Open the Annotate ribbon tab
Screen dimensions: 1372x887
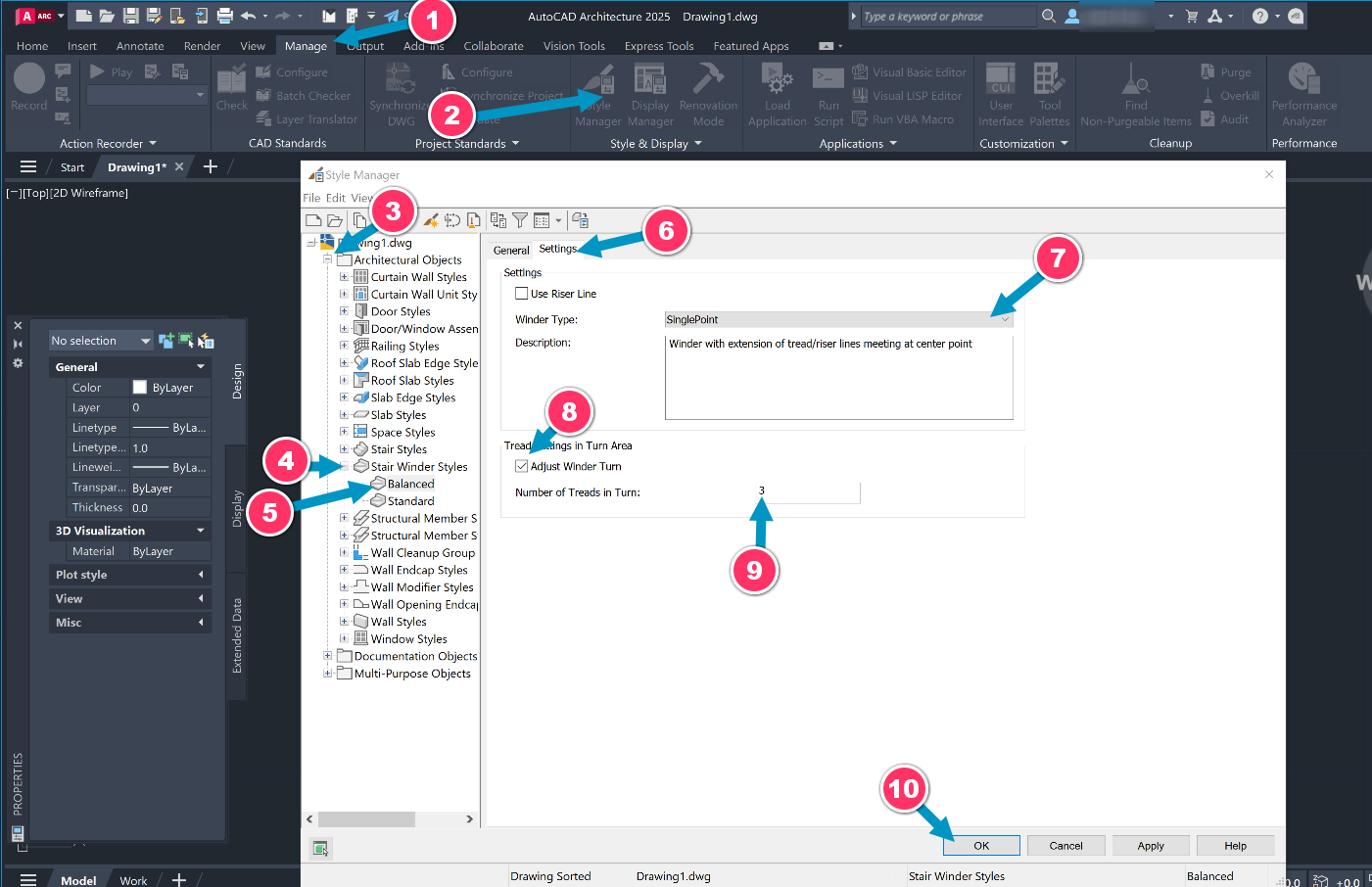tap(140, 46)
